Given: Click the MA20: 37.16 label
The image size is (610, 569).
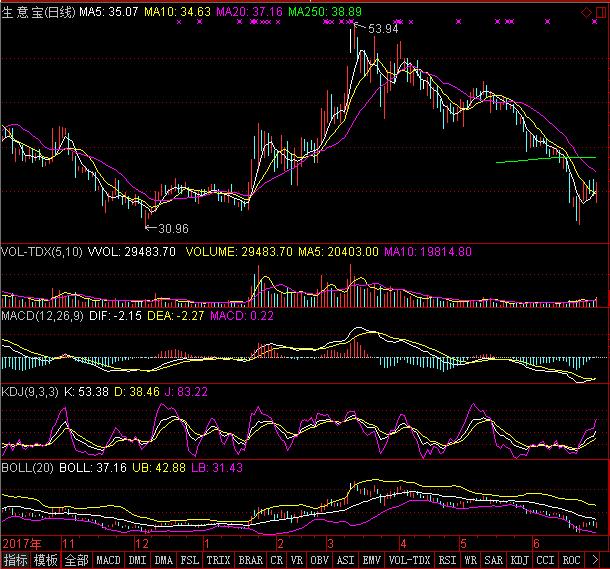Looking at the screenshot, I should pyautogui.click(x=249, y=12).
